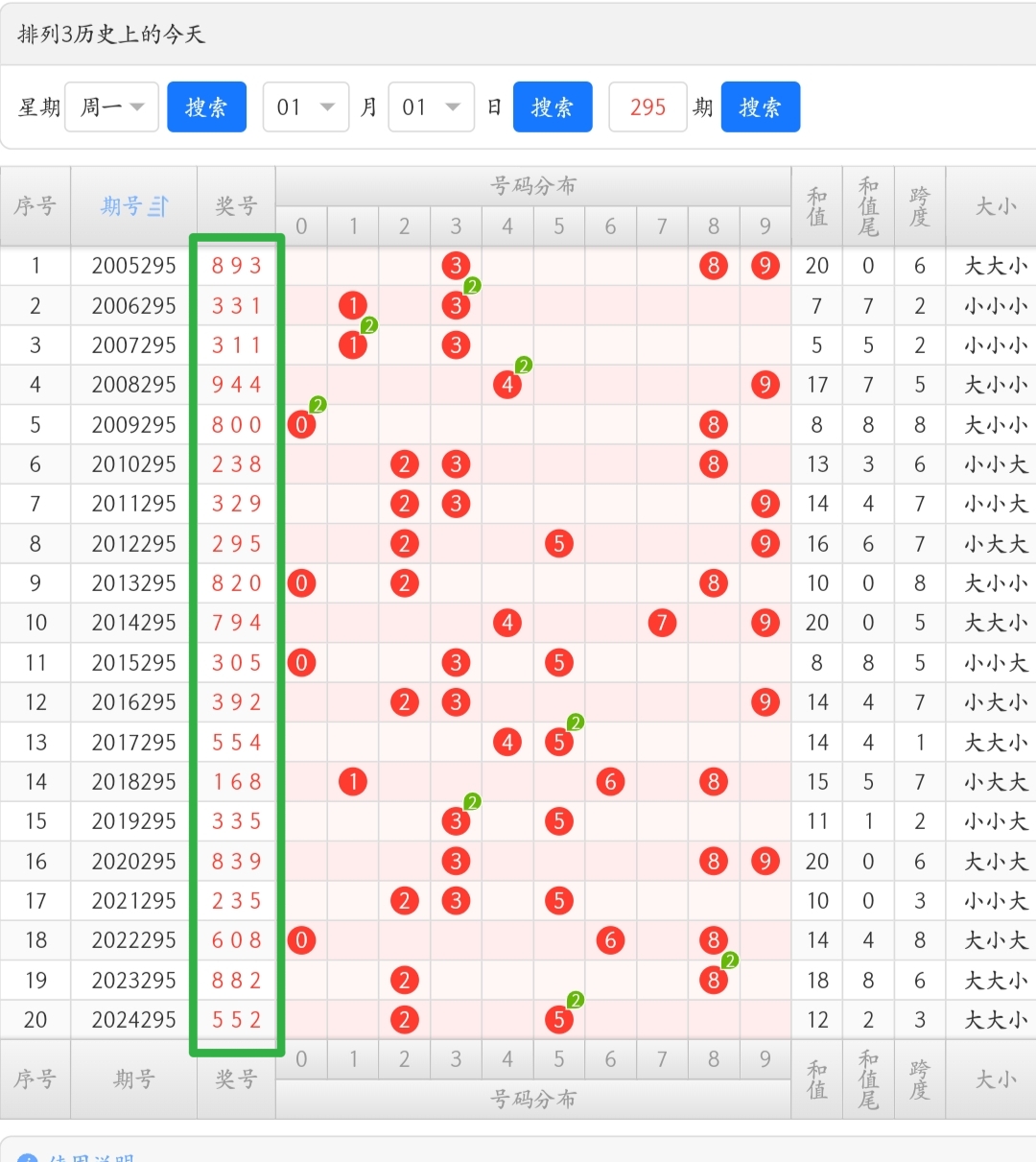The image size is (1036, 1162).
Task: Click the 奖号 column header at top
Action: coord(236,206)
